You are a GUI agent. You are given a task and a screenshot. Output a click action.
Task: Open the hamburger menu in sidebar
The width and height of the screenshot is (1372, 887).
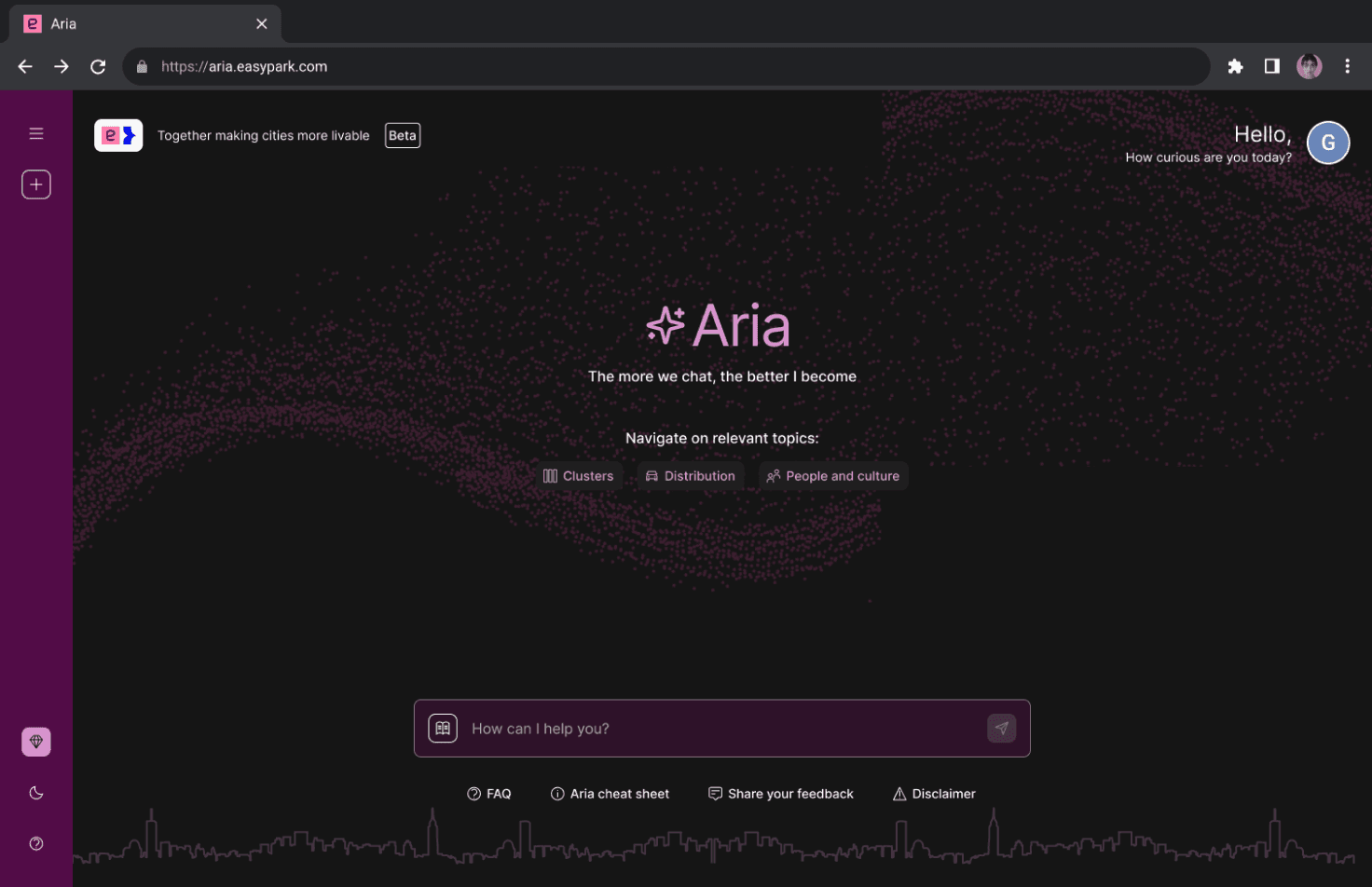36,134
